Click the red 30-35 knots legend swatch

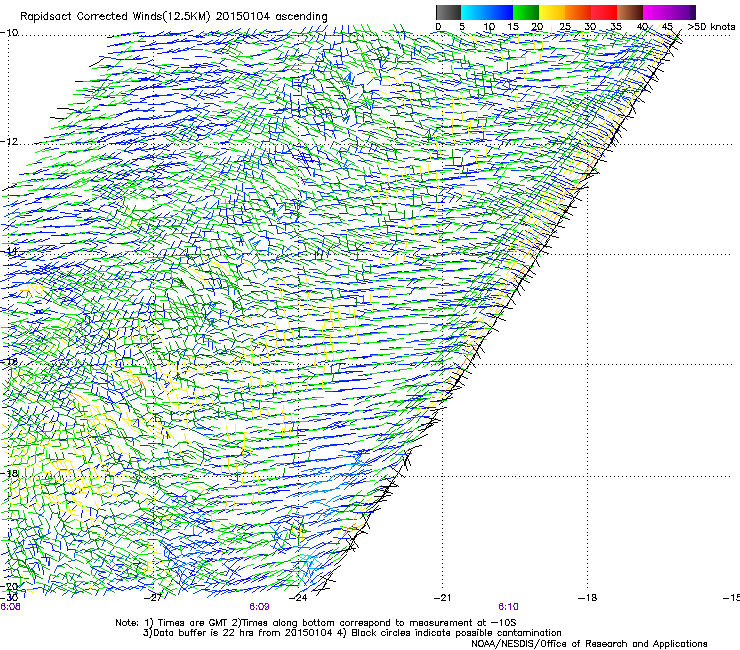[x=604, y=12]
